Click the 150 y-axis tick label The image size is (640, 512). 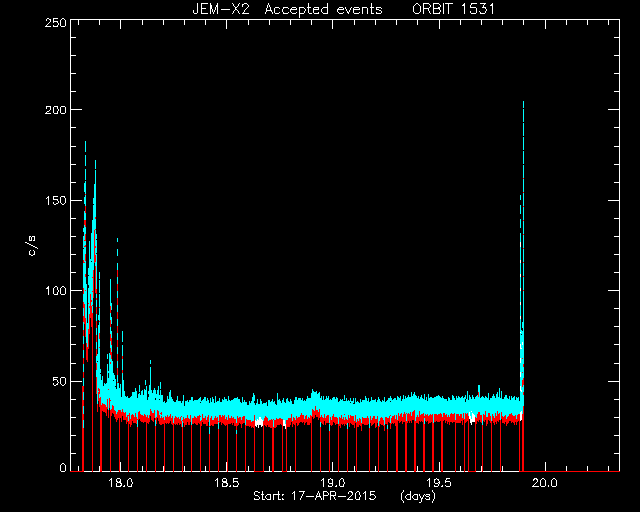55,200
